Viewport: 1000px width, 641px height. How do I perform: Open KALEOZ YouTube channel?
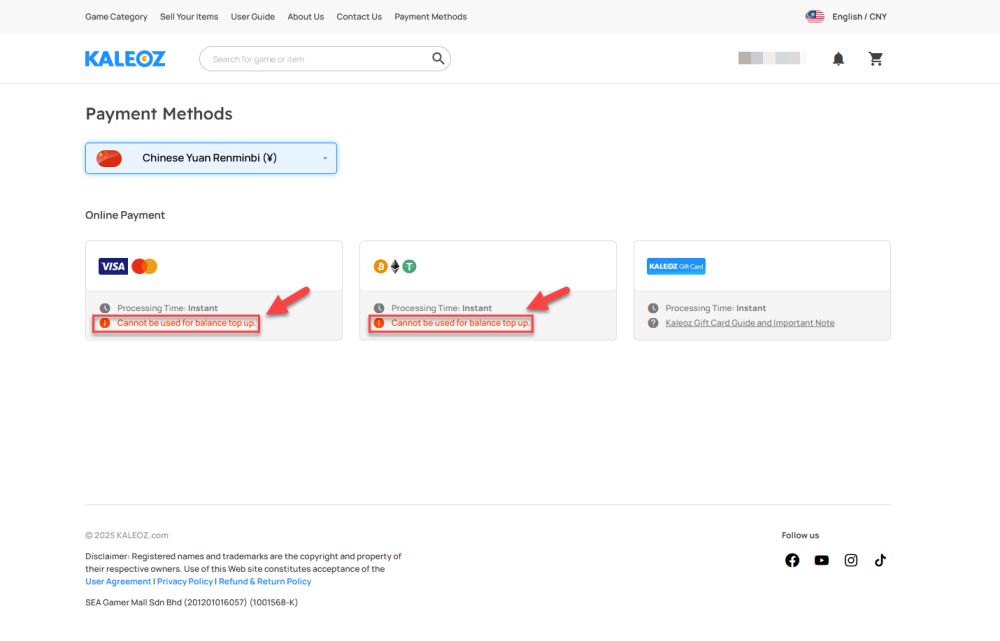click(821, 560)
